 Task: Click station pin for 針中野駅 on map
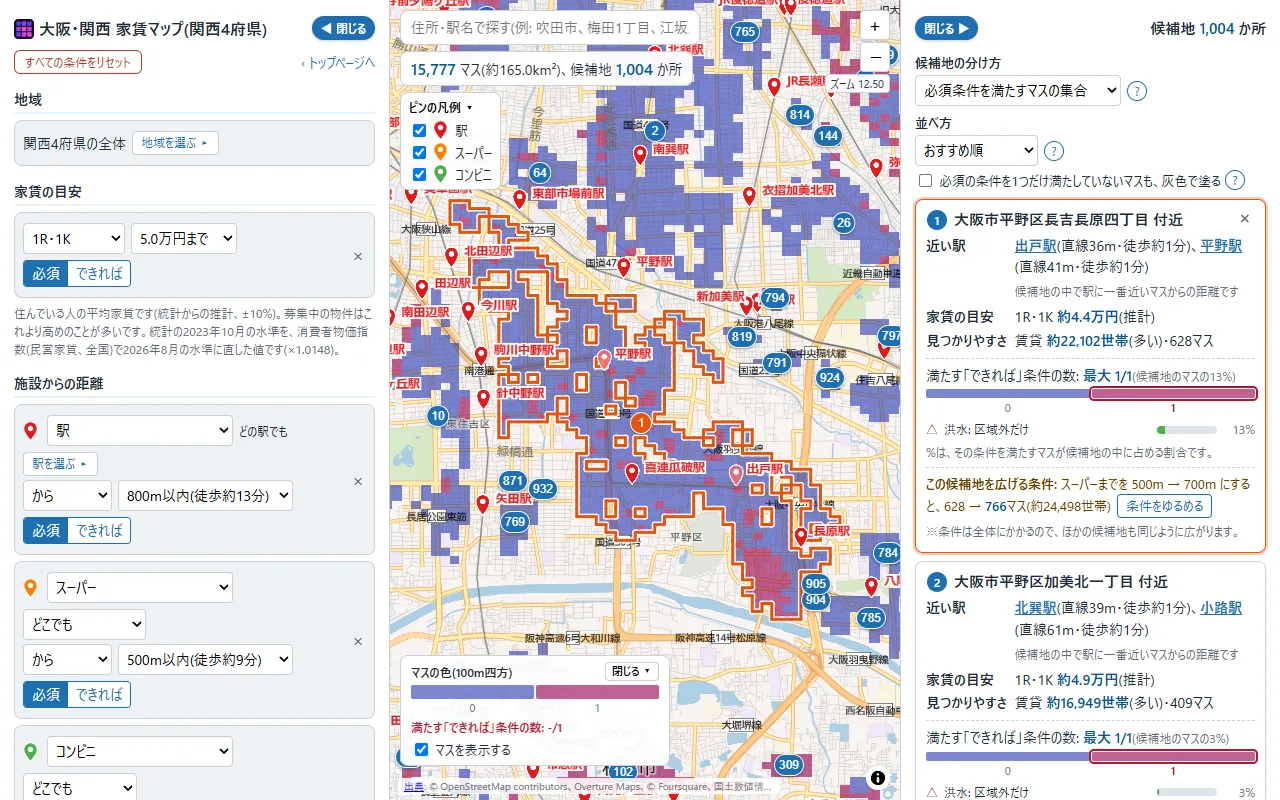pos(484,398)
